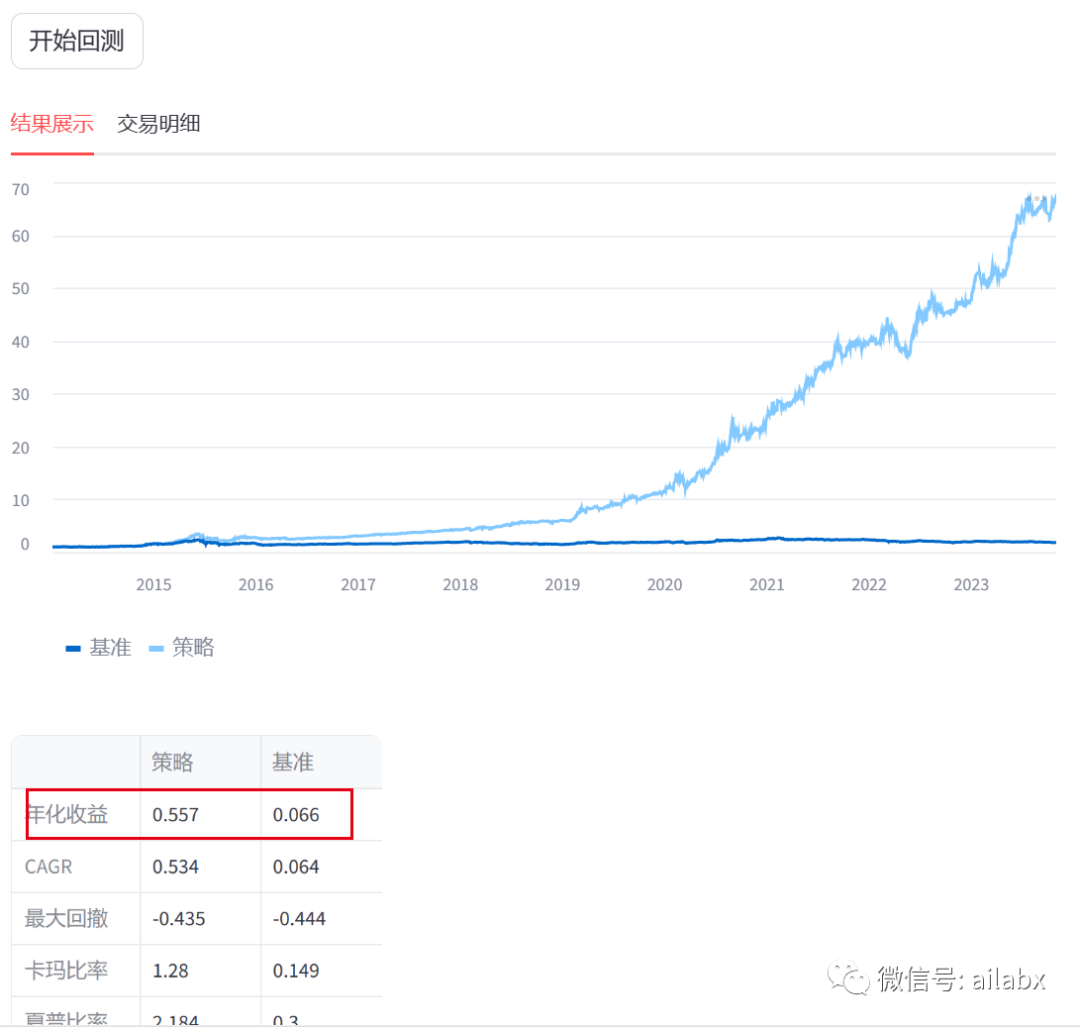Click the 2020 label on the chart x-axis

click(665, 584)
